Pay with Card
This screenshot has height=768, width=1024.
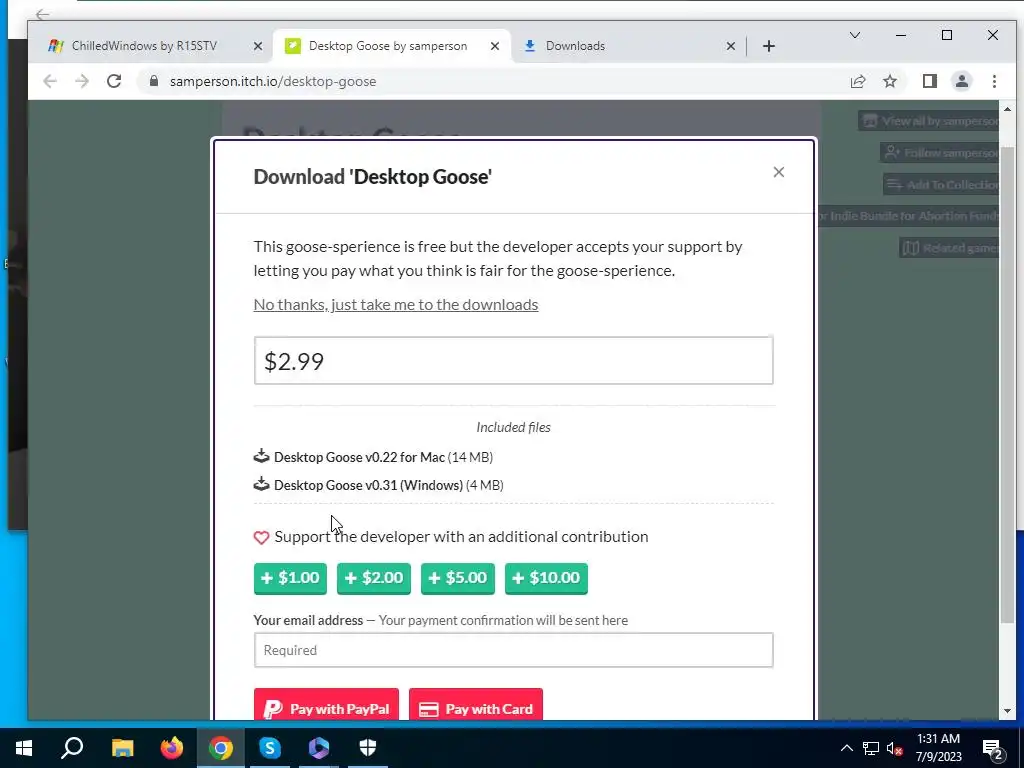pos(475,705)
